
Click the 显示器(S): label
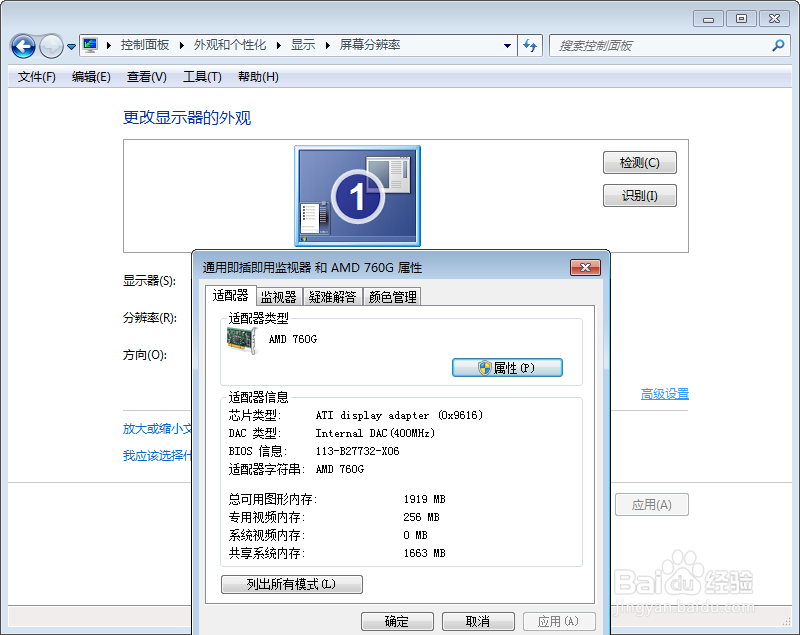point(149,281)
